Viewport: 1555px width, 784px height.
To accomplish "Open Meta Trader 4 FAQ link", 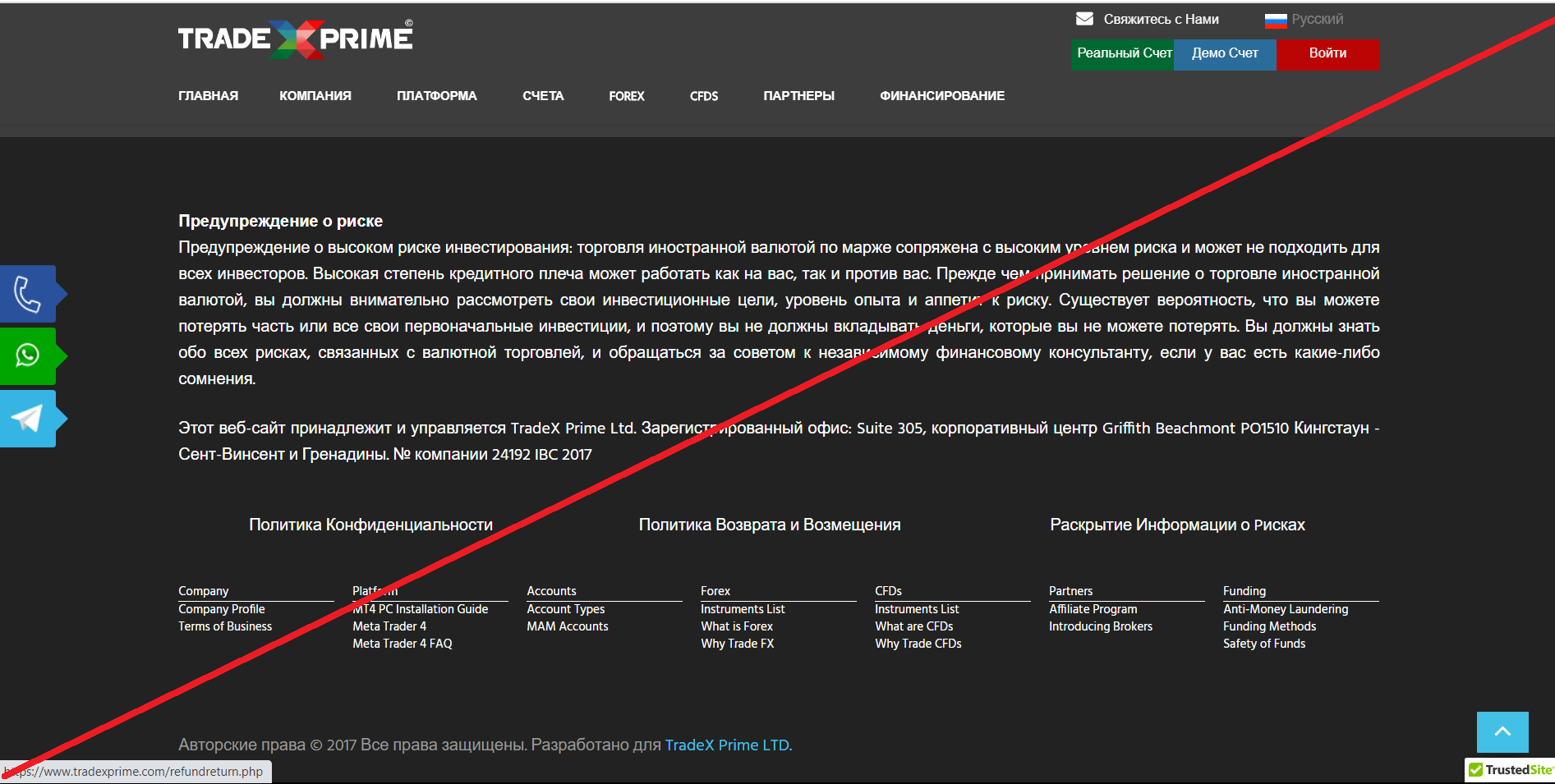I will click(x=403, y=644).
